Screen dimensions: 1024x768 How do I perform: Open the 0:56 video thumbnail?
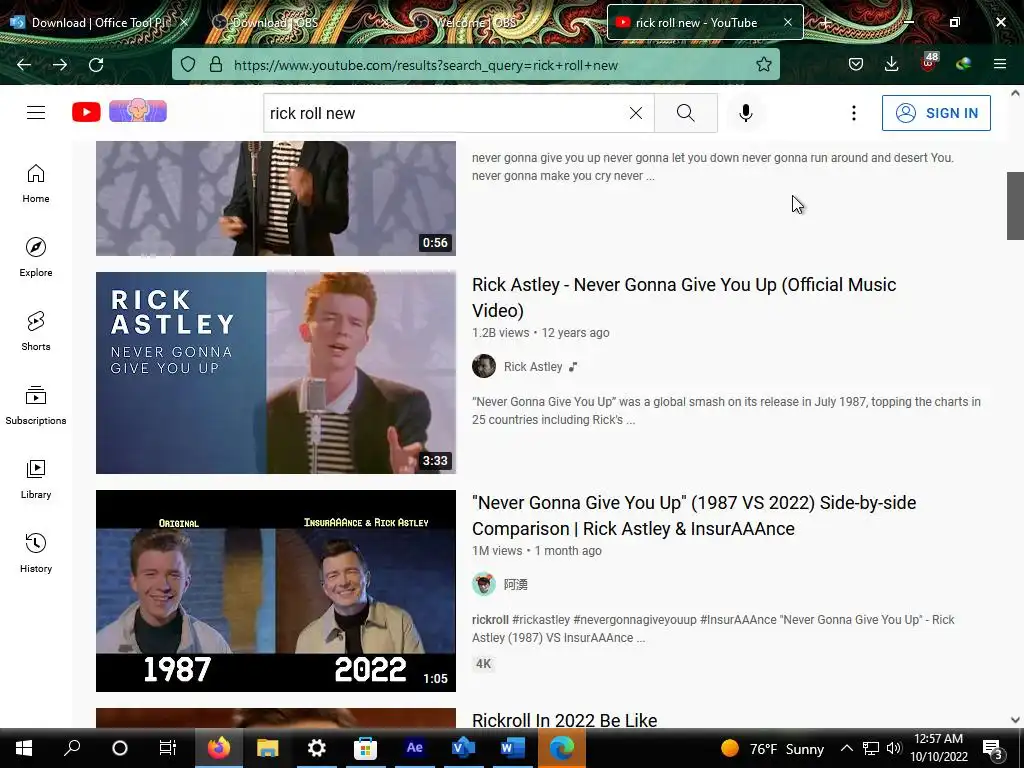click(276, 198)
